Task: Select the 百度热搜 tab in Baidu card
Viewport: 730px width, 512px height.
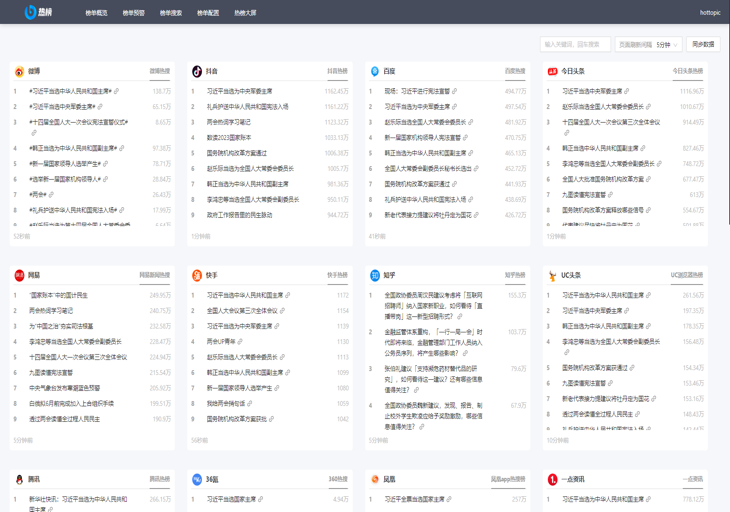Action: click(515, 71)
